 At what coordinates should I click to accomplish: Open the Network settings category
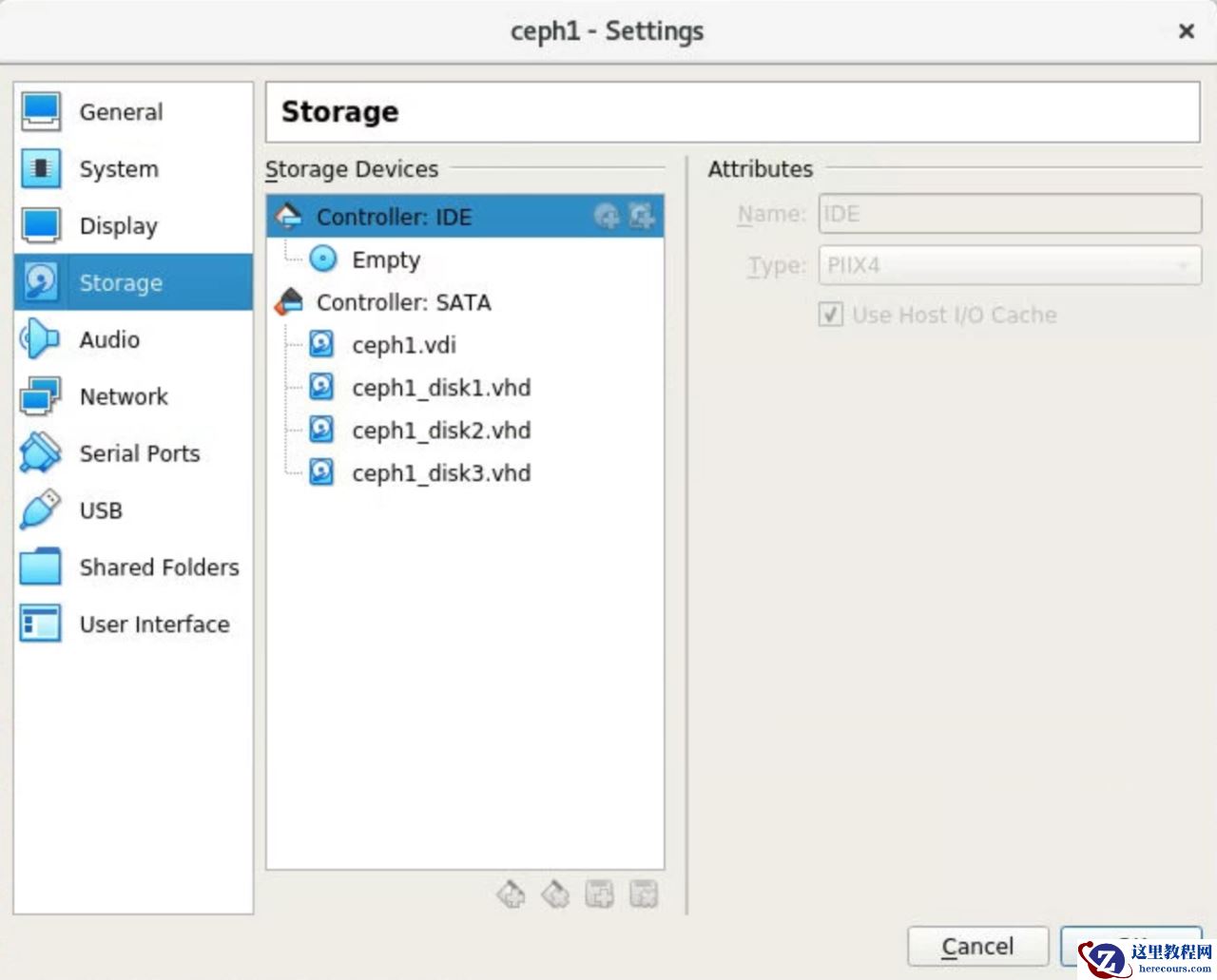pos(133,396)
